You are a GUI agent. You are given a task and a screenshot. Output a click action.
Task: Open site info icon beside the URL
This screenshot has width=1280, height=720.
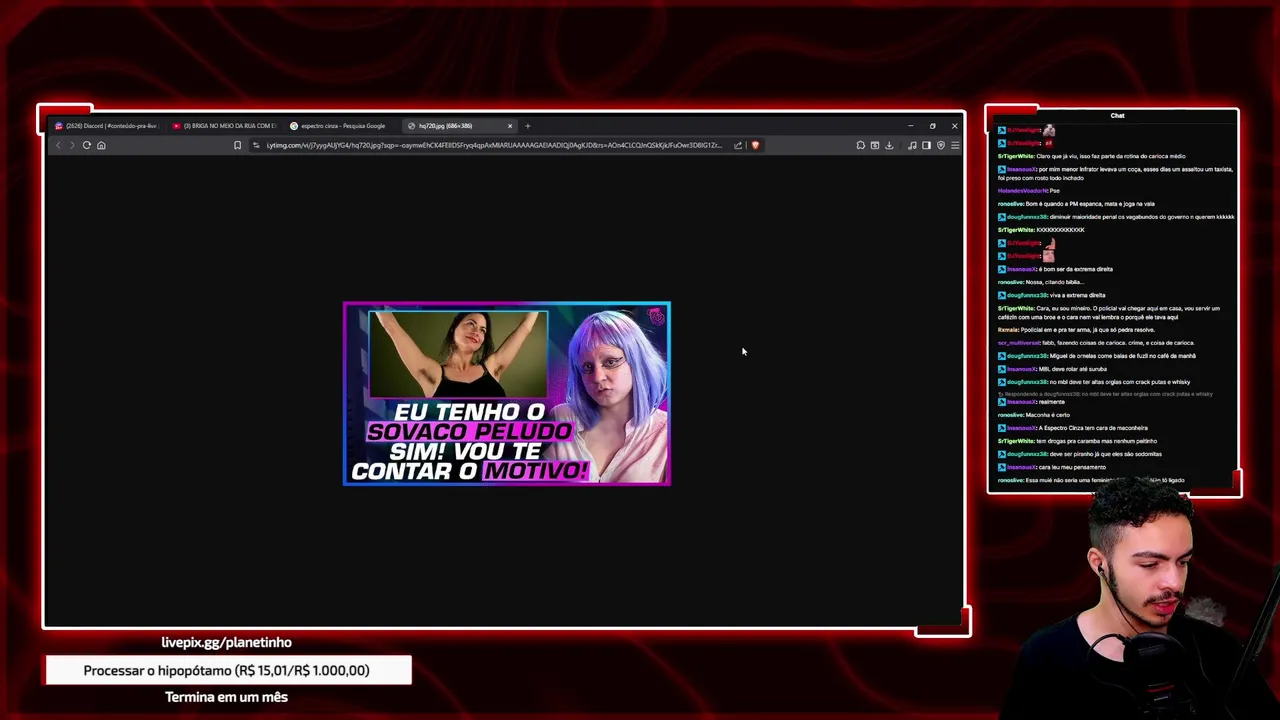pos(256,145)
